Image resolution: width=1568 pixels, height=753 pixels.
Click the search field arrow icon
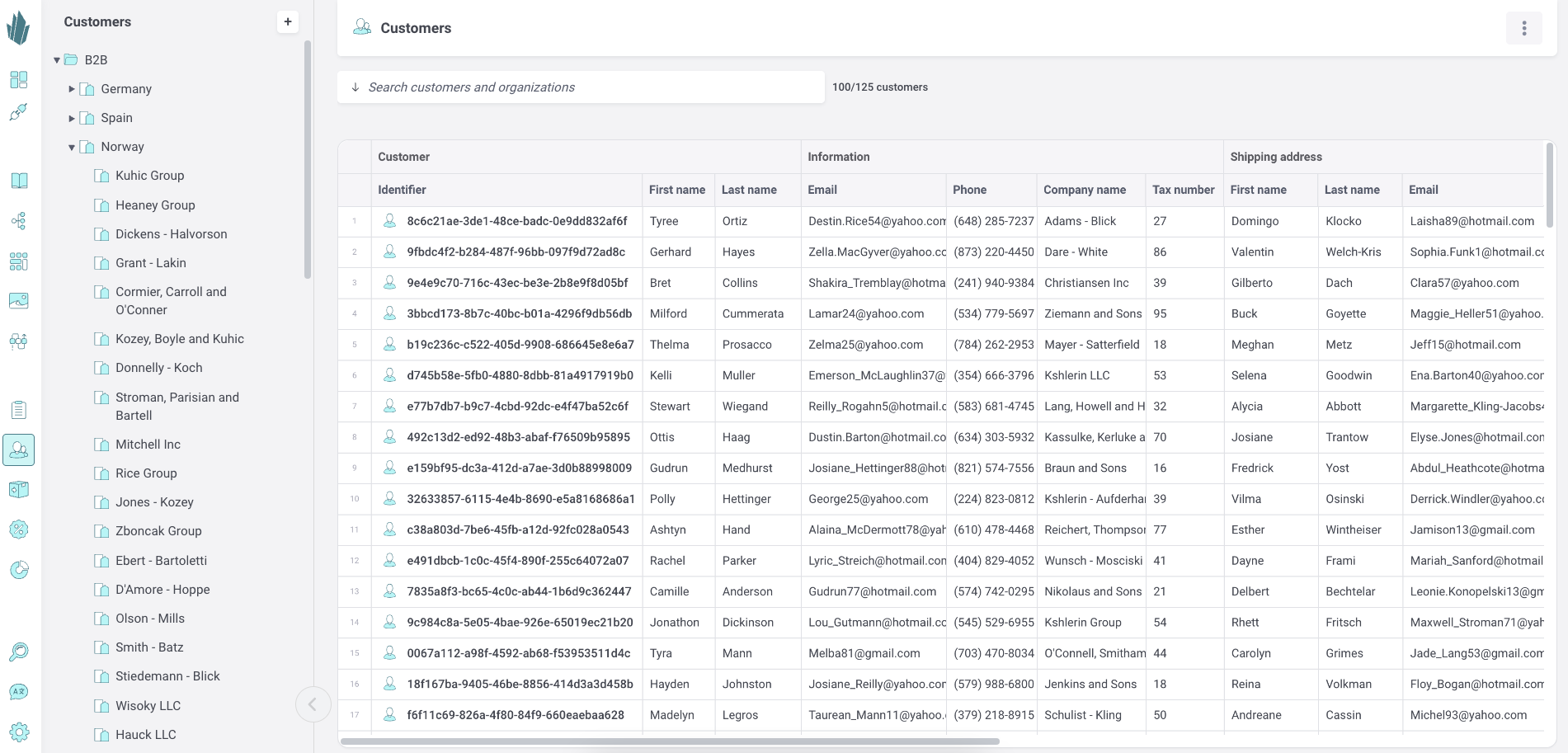click(356, 87)
